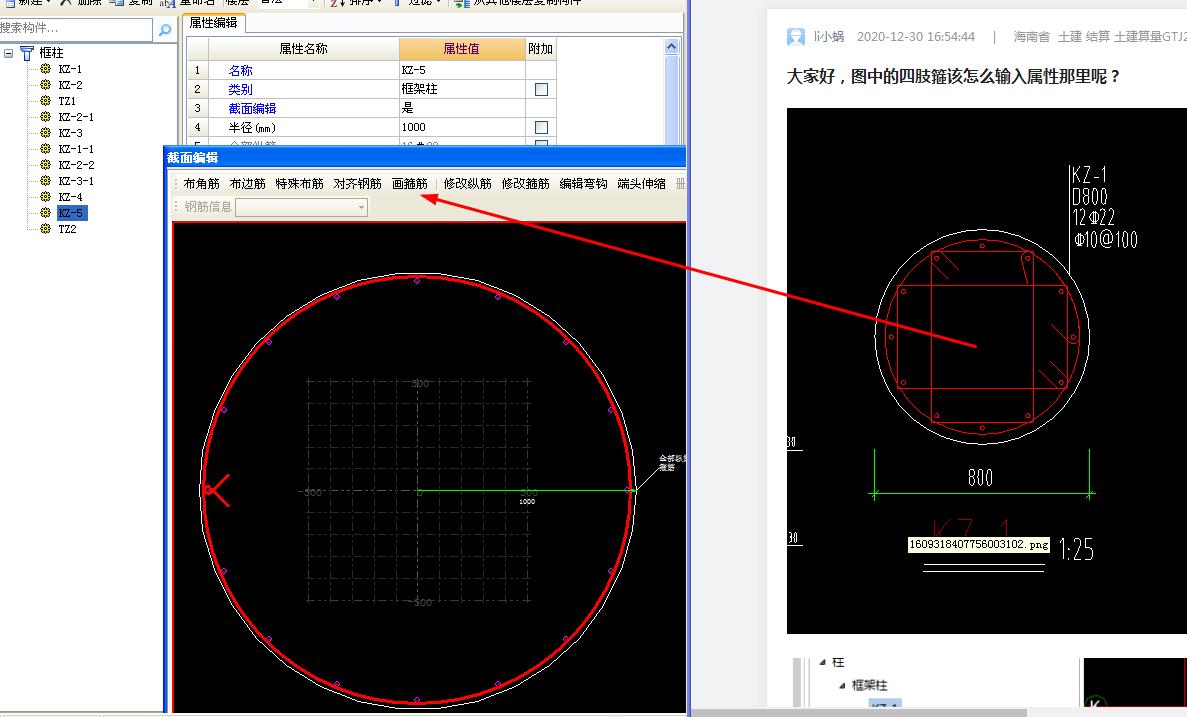Image resolution: width=1187 pixels, height=717 pixels.
Task: Choose 修改纵筋 in section editor toolbar
Action: [467, 184]
